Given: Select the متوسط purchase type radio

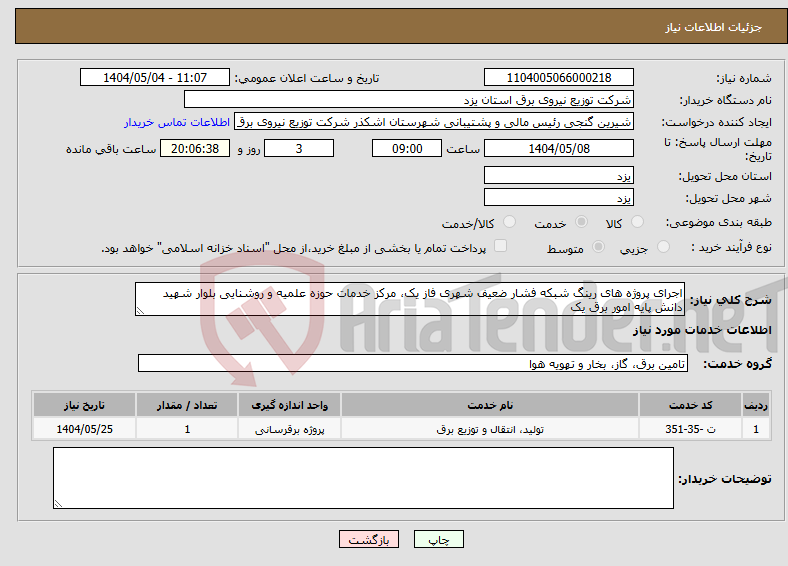Looking at the screenshot, I should (x=598, y=246).
